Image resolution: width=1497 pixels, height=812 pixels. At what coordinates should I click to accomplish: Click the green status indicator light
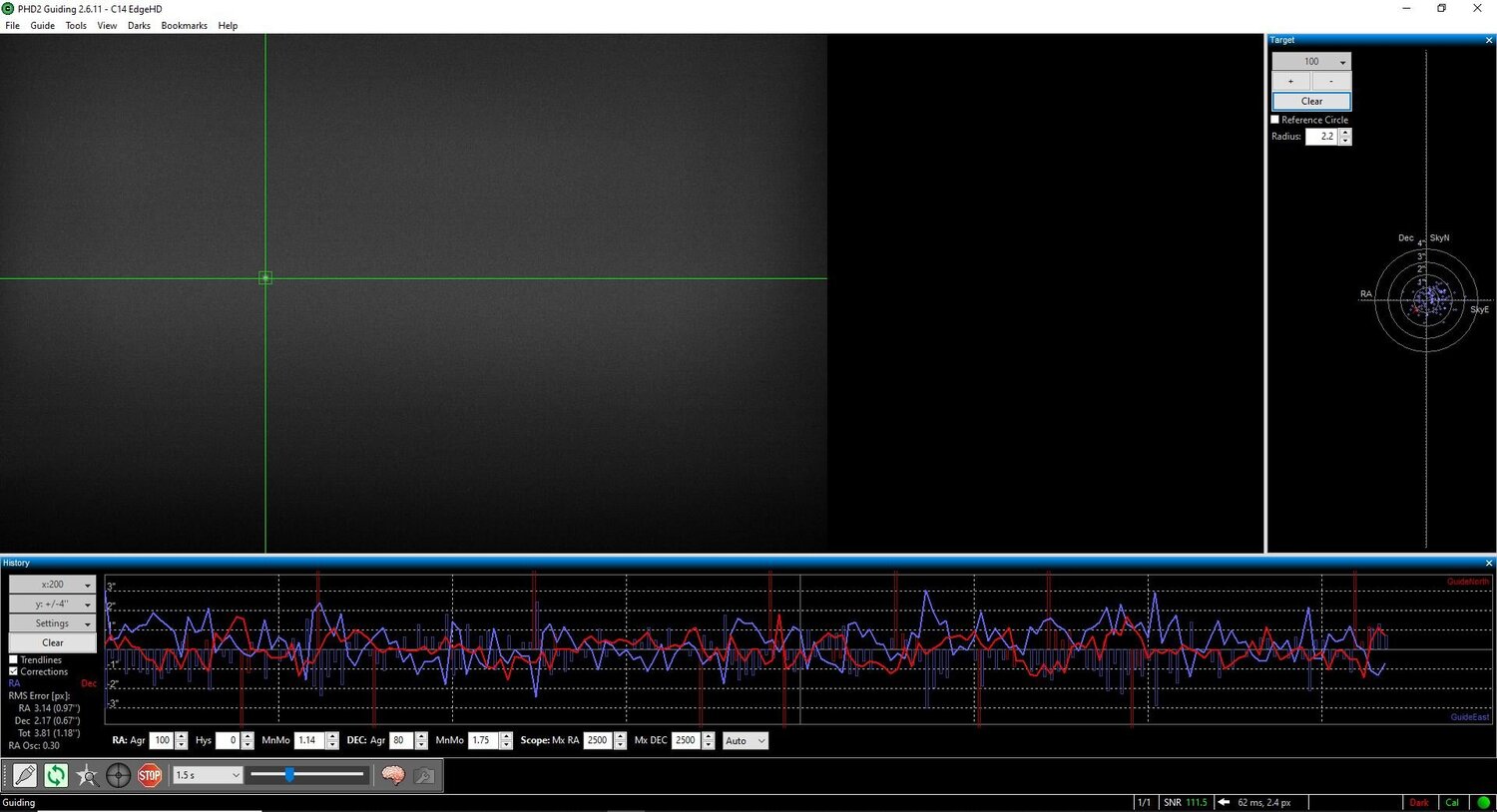[x=1483, y=802]
